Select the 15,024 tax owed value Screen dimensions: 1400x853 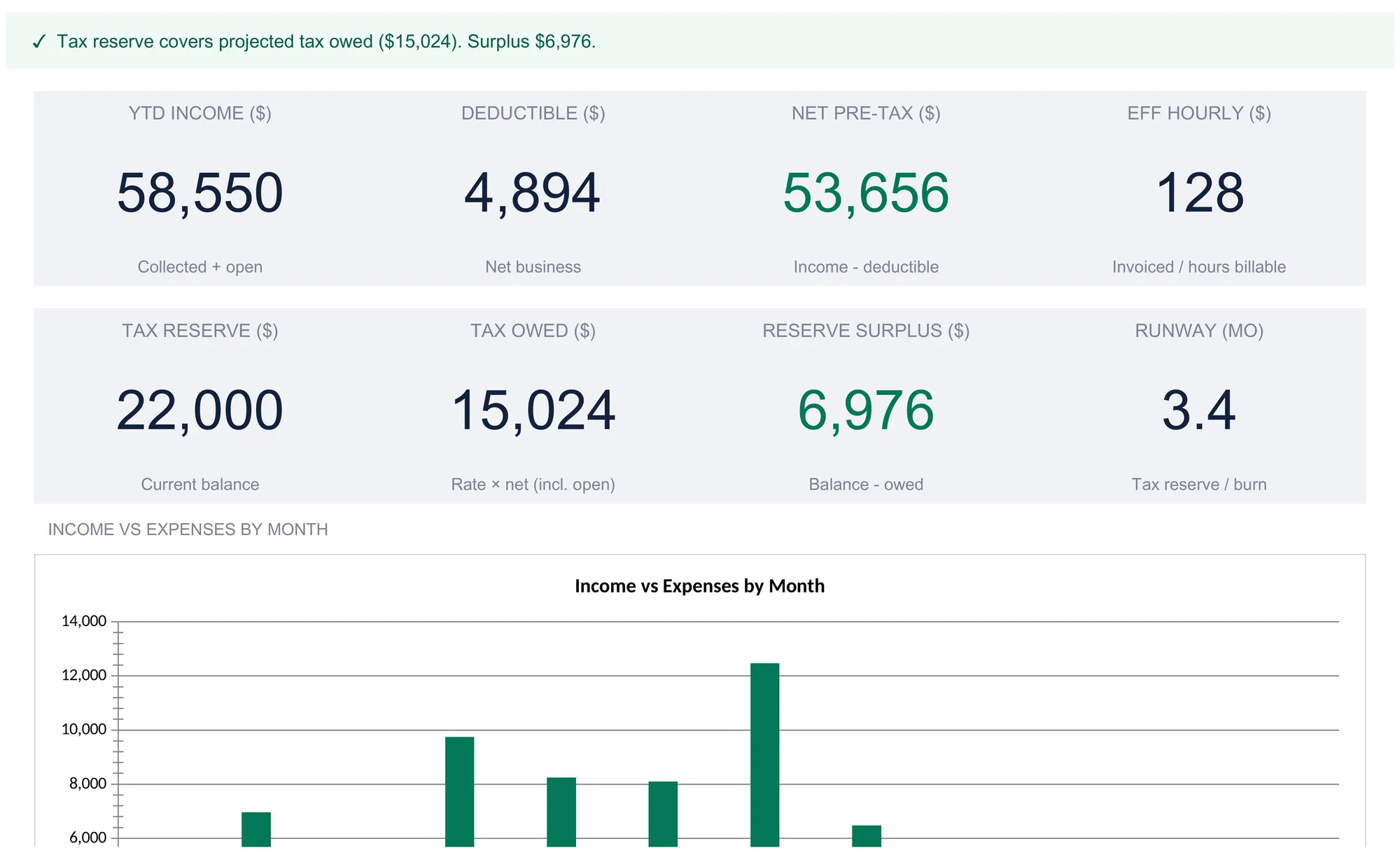tap(533, 410)
